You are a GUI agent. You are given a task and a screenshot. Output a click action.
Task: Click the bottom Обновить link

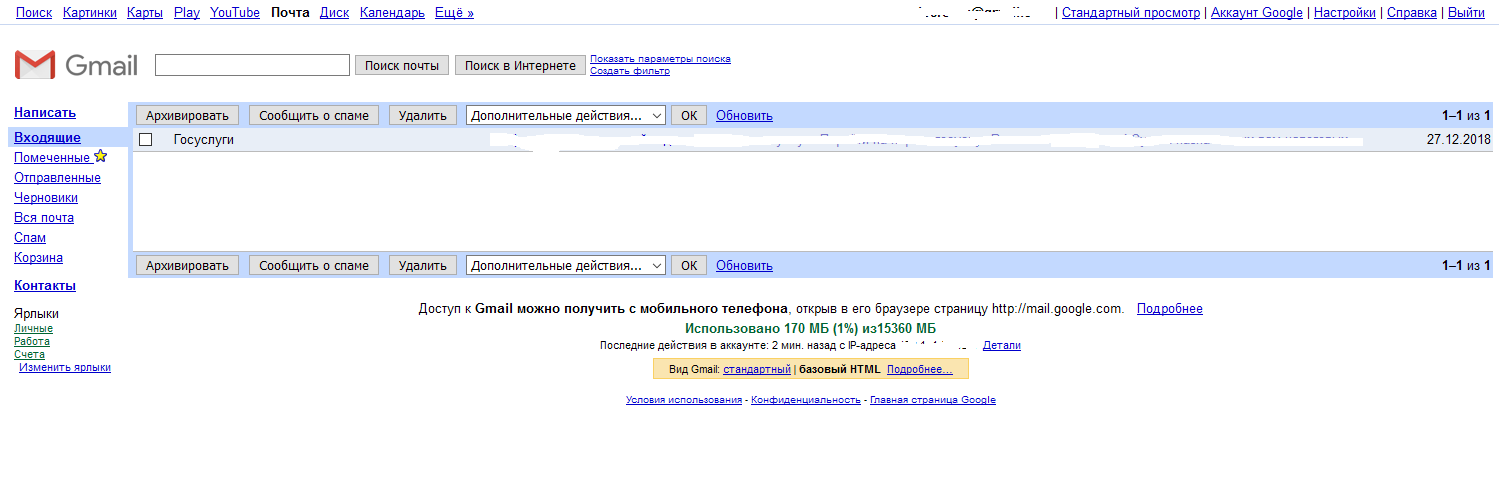(744, 266)
